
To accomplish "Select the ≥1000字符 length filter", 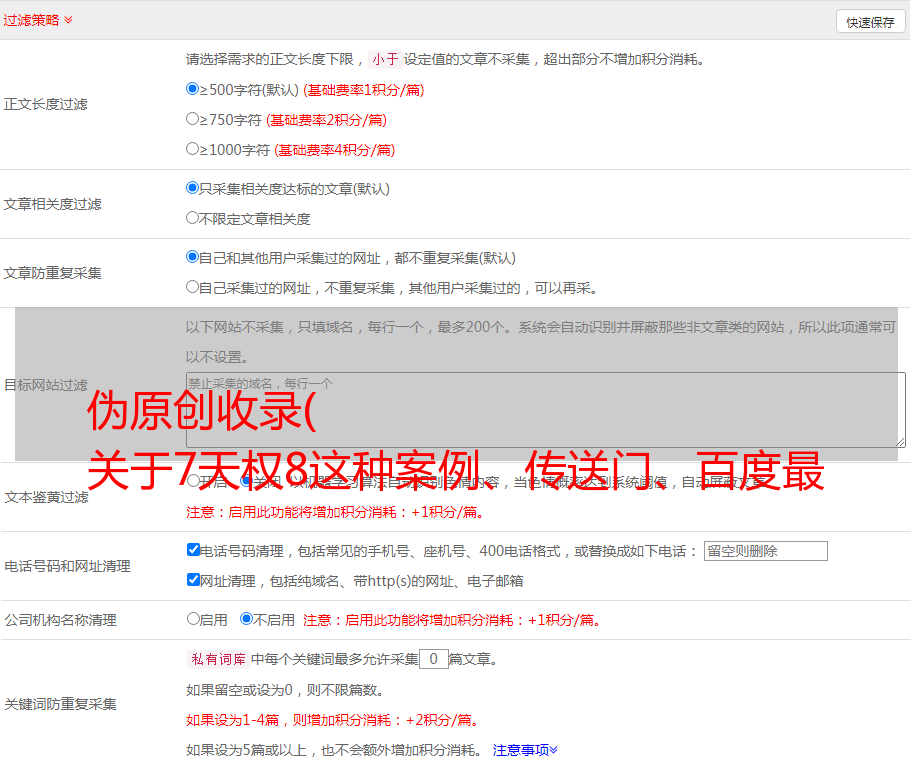I will (193, 149).
